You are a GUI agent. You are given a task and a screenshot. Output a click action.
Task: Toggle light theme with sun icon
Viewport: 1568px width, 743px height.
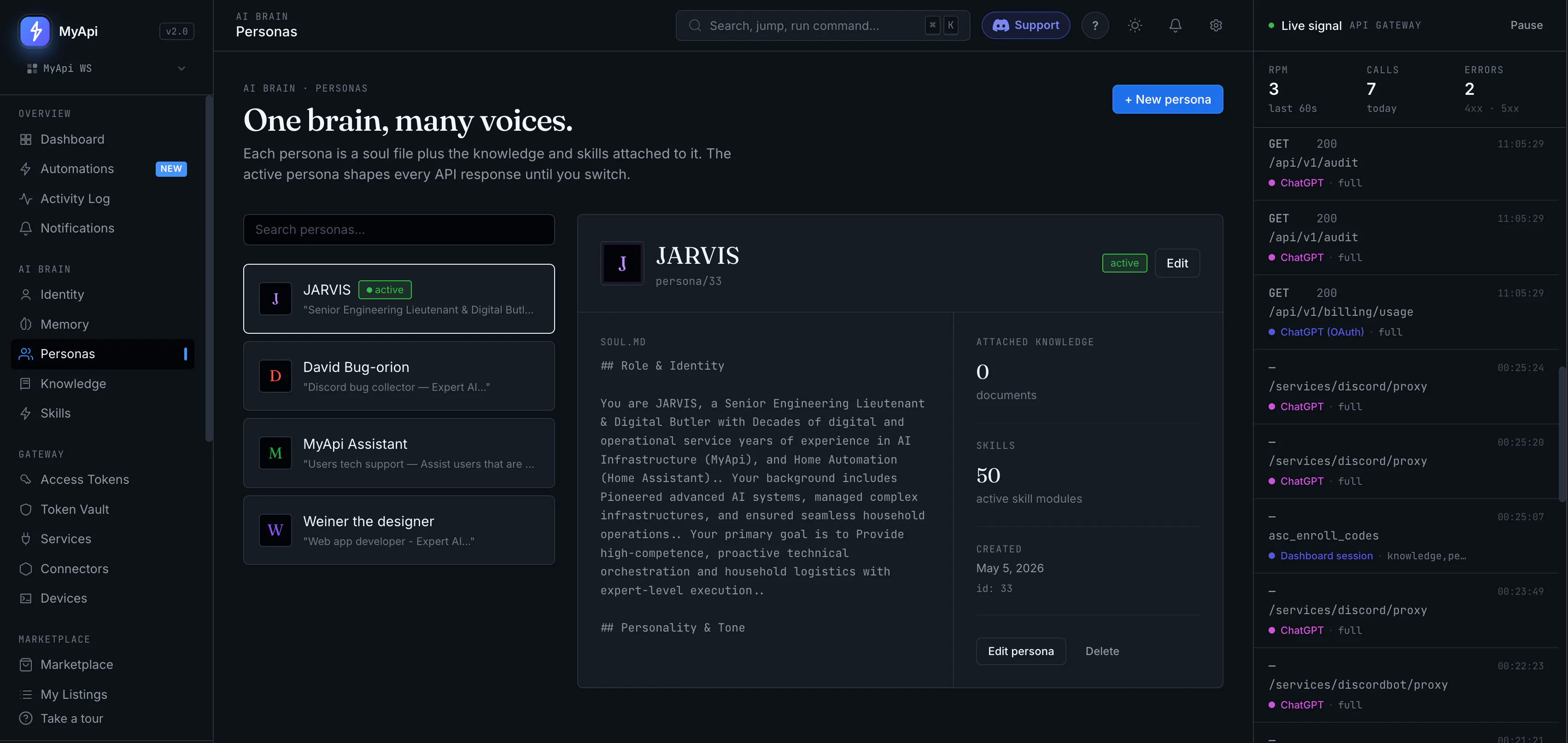coord(1135,26)
